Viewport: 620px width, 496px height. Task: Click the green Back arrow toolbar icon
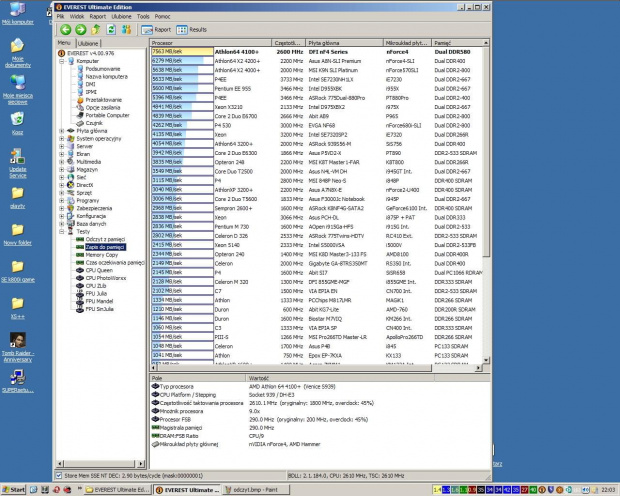click(x=66, y=29)
